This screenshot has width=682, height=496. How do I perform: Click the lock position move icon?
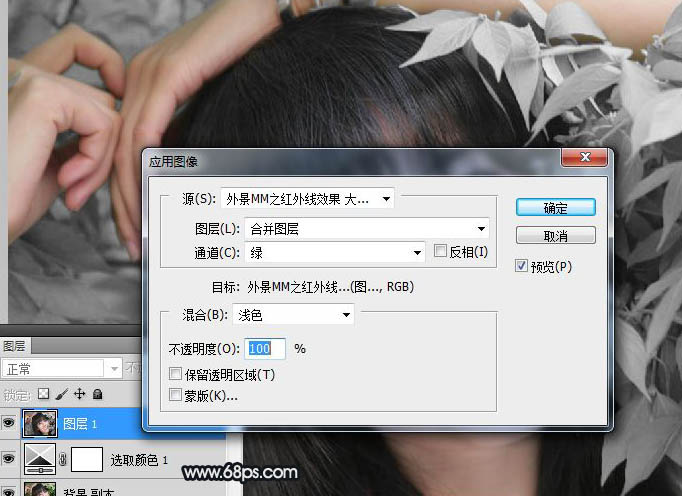click(x=79, y=394)
